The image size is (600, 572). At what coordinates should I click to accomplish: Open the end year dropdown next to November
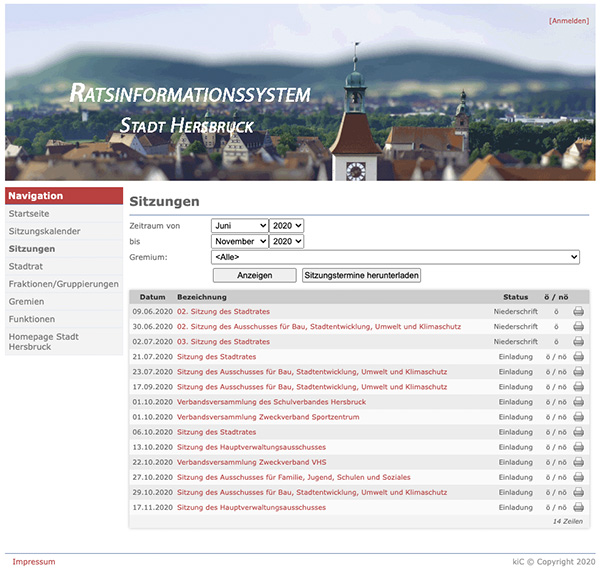(286, 241)
